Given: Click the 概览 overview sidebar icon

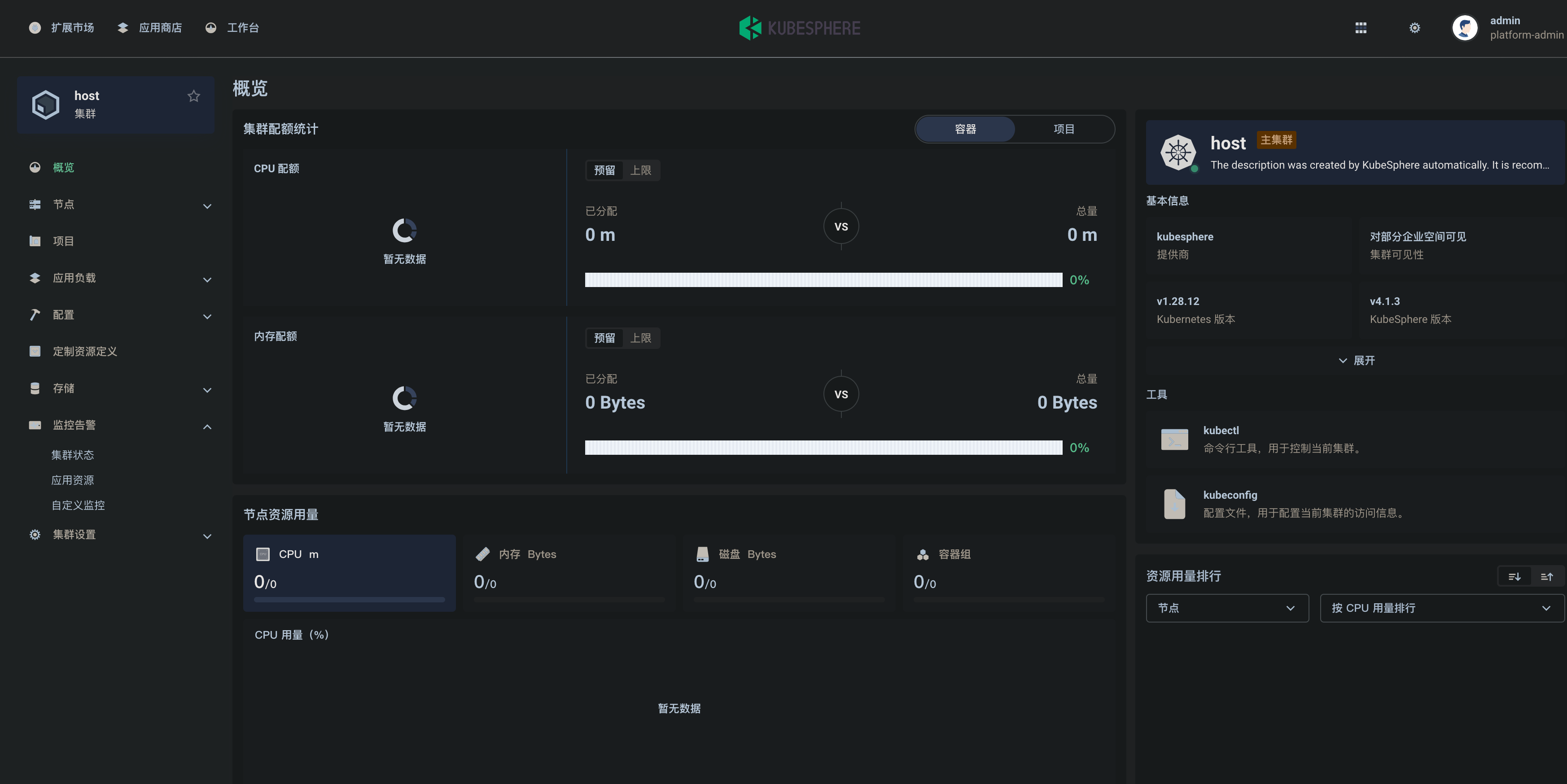Looking at the screenshot, I should tap(35, 167).
